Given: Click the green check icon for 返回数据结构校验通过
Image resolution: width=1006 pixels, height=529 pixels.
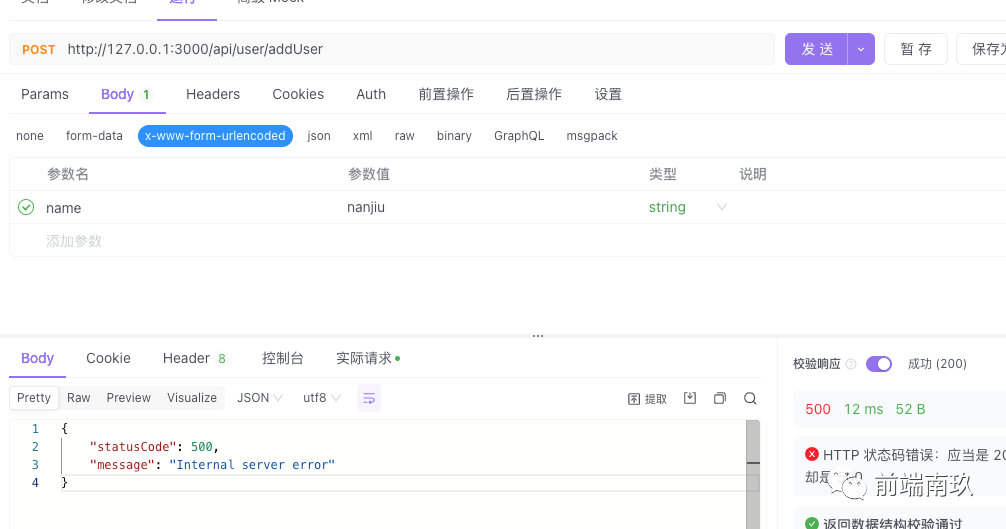Looking at the screenshot, I should point(811,523).
